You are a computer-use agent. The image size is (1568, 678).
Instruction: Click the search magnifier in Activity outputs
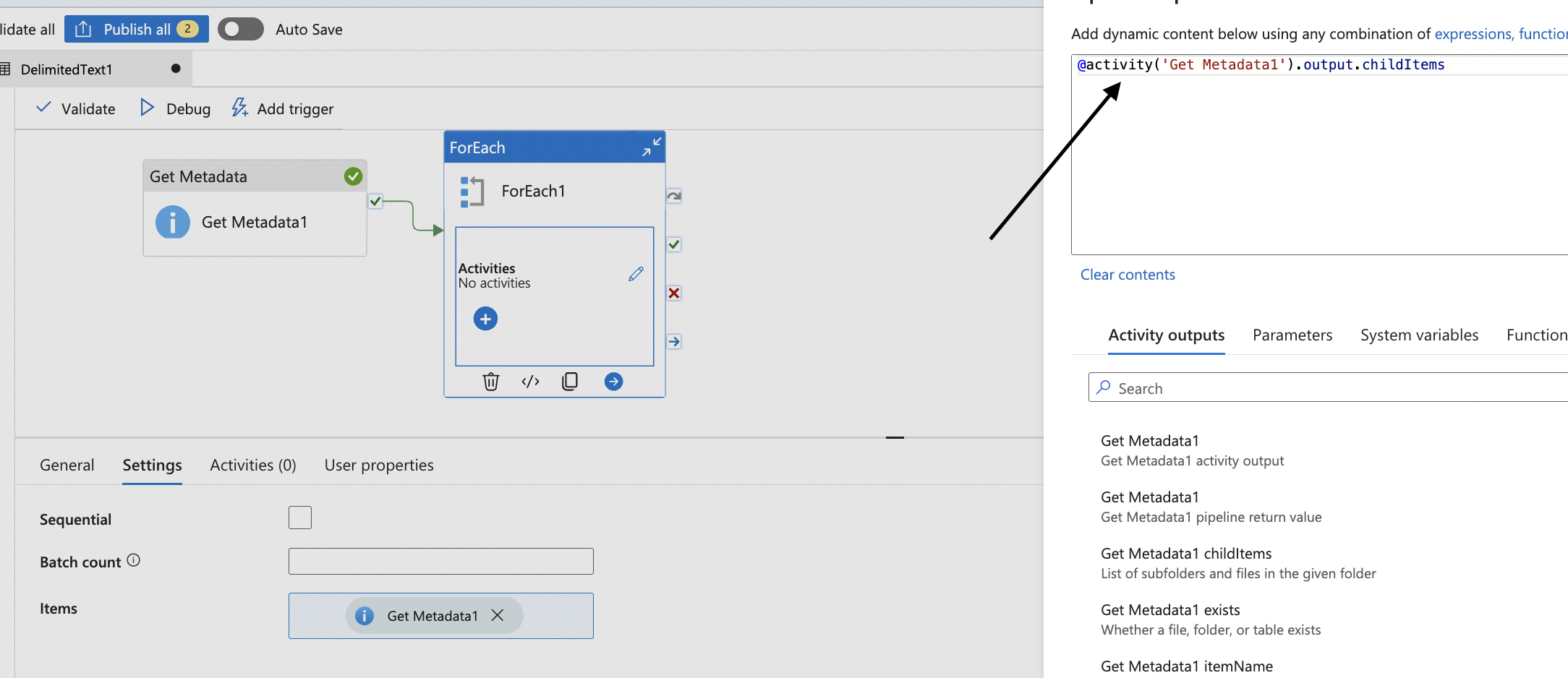click(1103, 387)
